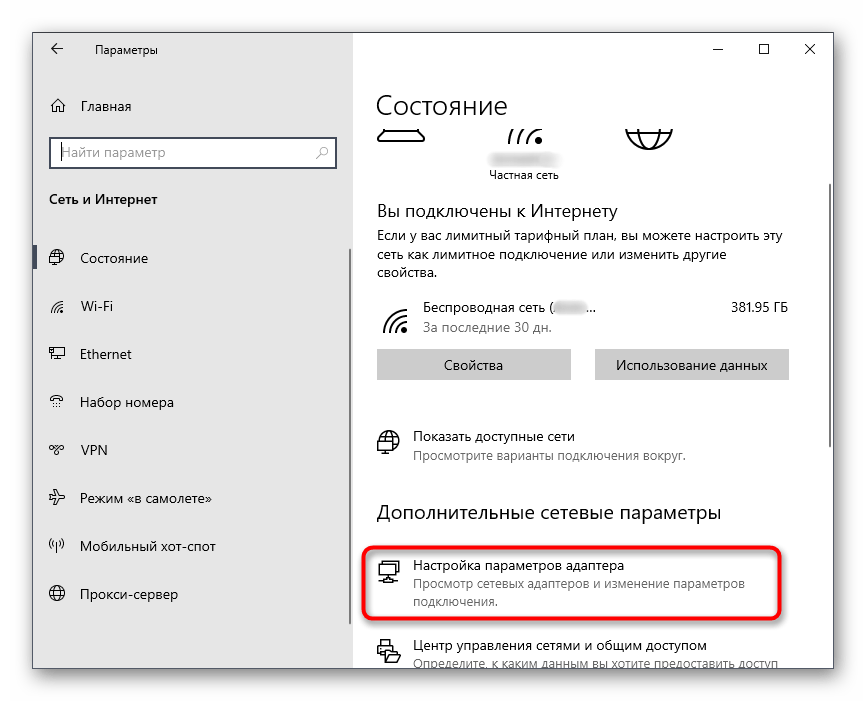Open the Набор номера settings page
The width and height of the screenshot is (866, 701).
(x=126, y=402)
